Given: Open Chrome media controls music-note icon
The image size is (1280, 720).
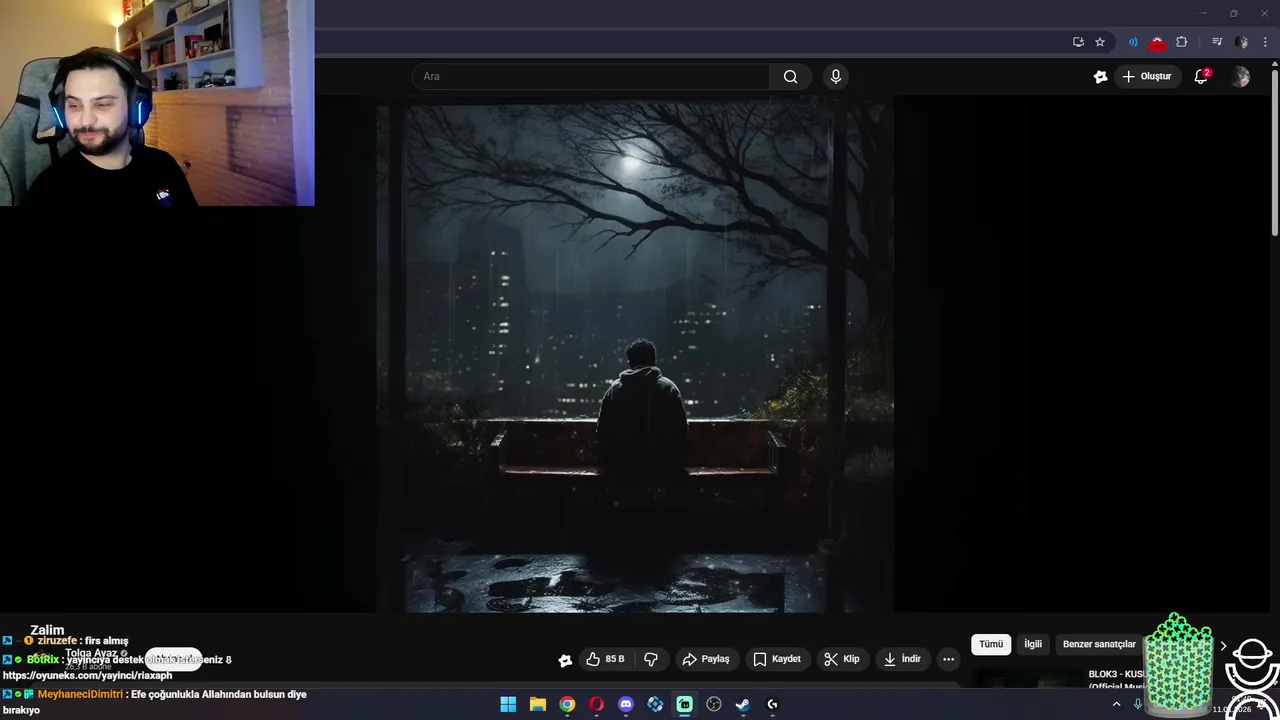Looking at the screenshot, I should click(x=1217, y=42).
